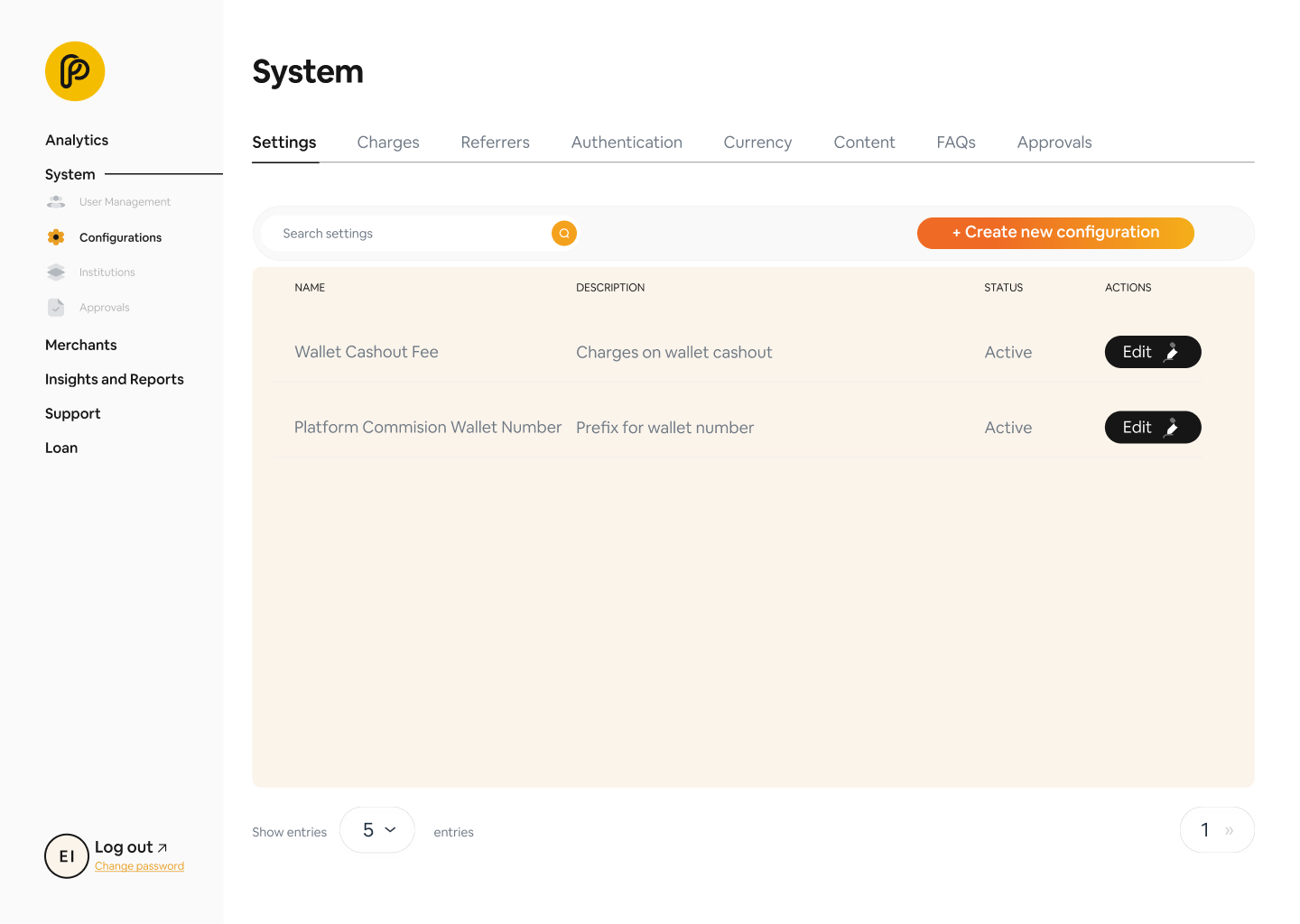Click page 1 in pagination
This screenshot has width=1300, height=924.
click(x=1204, y=830)
